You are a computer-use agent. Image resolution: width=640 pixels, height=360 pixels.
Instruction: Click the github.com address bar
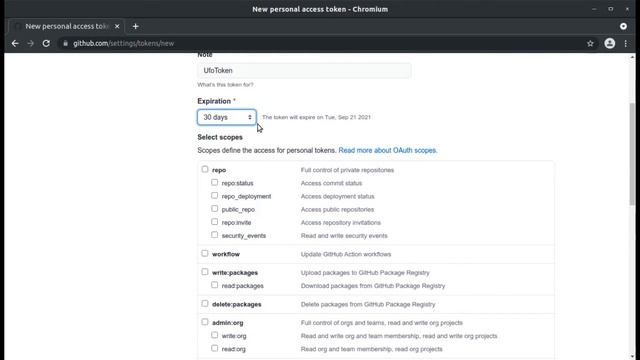(327, 43)
